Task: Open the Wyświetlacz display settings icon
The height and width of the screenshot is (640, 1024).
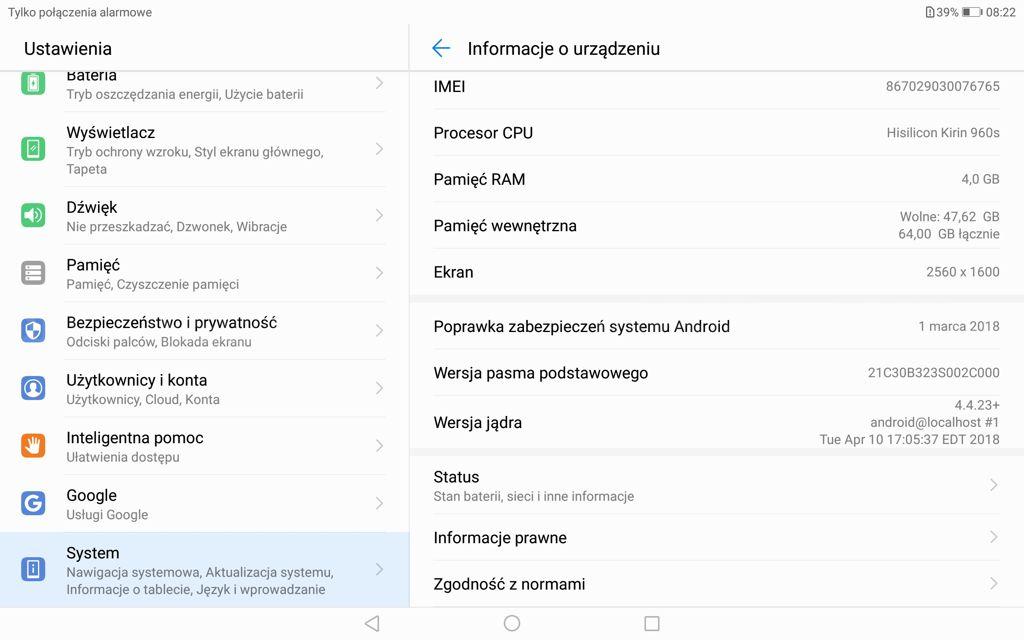Action: pos(33,149)
